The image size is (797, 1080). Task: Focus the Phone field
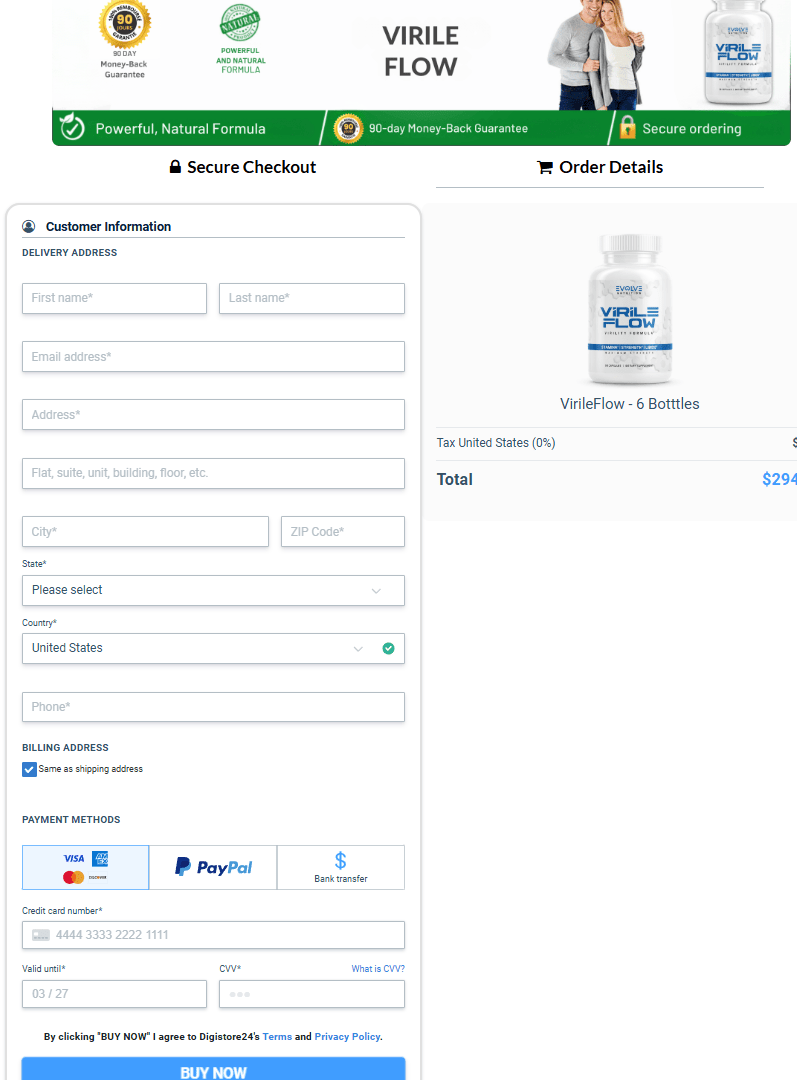tap(214, 707)
